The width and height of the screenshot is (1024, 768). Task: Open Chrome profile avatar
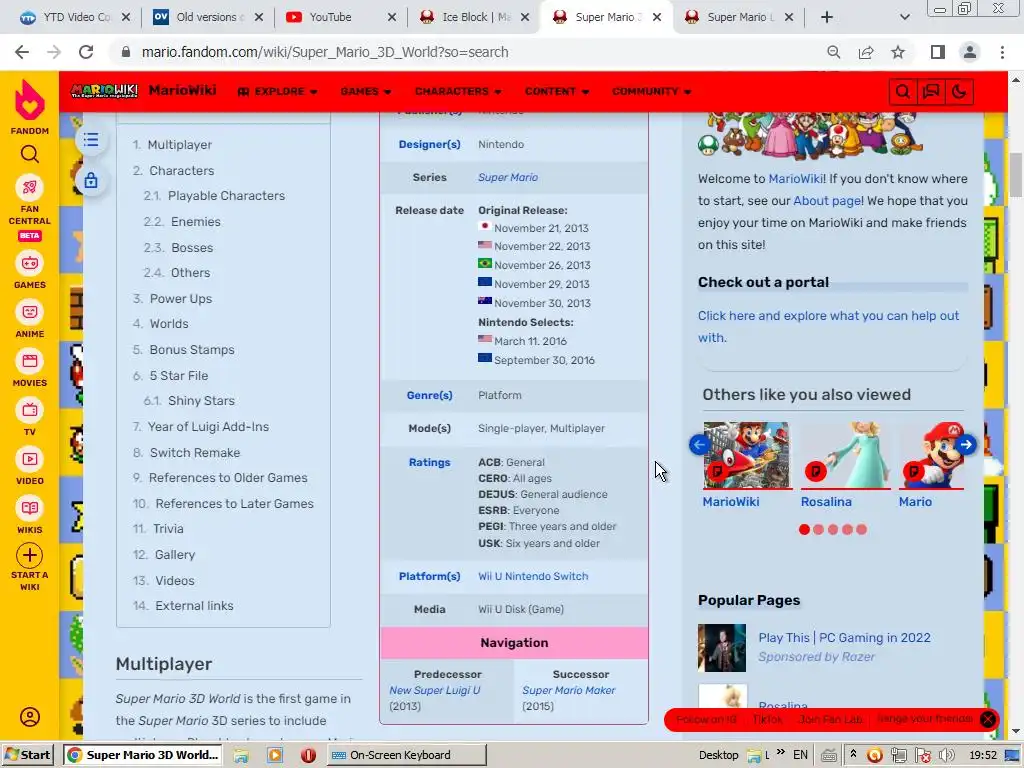point(970,52)
